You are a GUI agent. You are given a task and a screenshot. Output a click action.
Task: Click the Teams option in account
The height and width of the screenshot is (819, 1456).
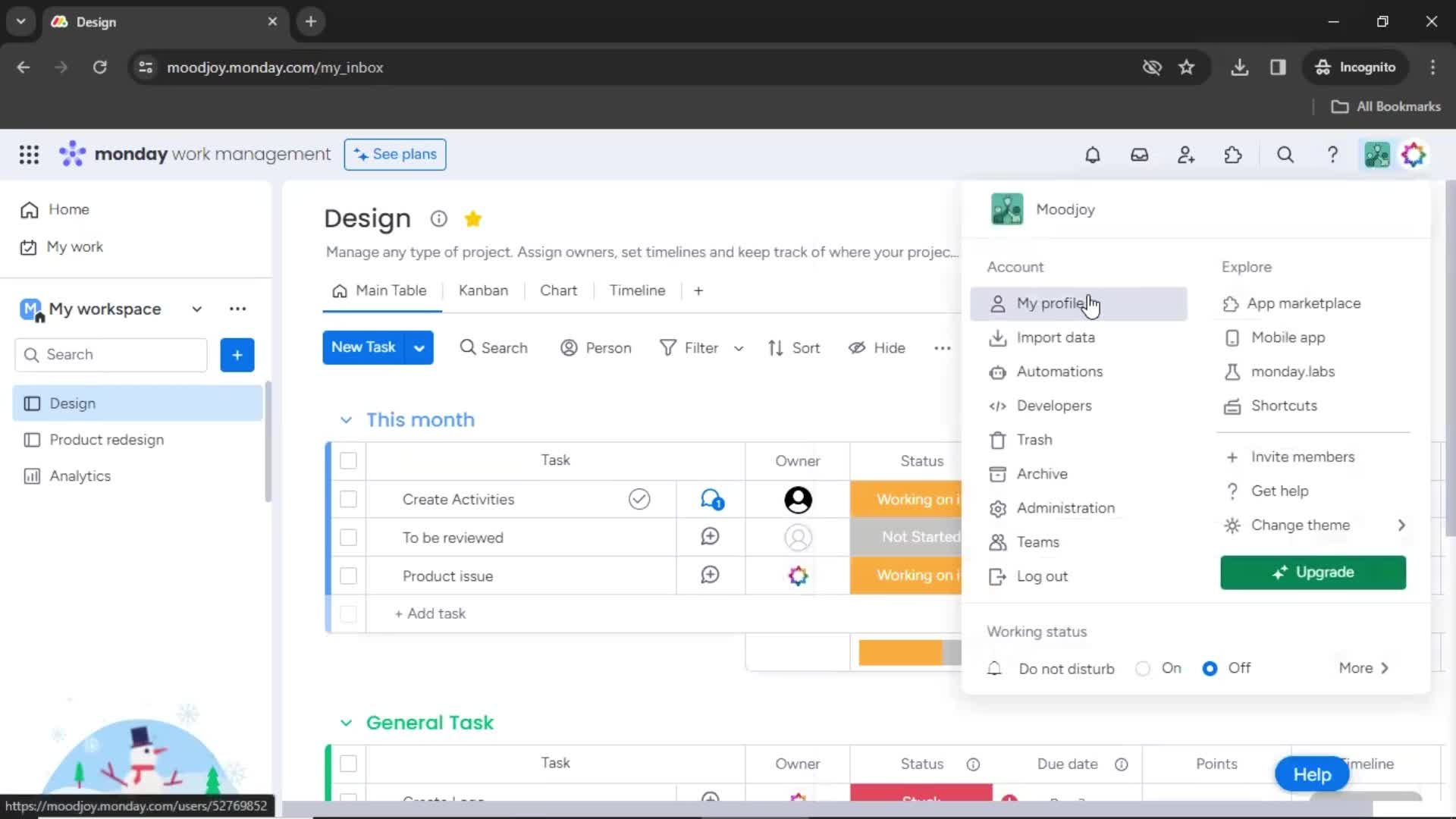pyautogui.click(x=1038, y=541)
